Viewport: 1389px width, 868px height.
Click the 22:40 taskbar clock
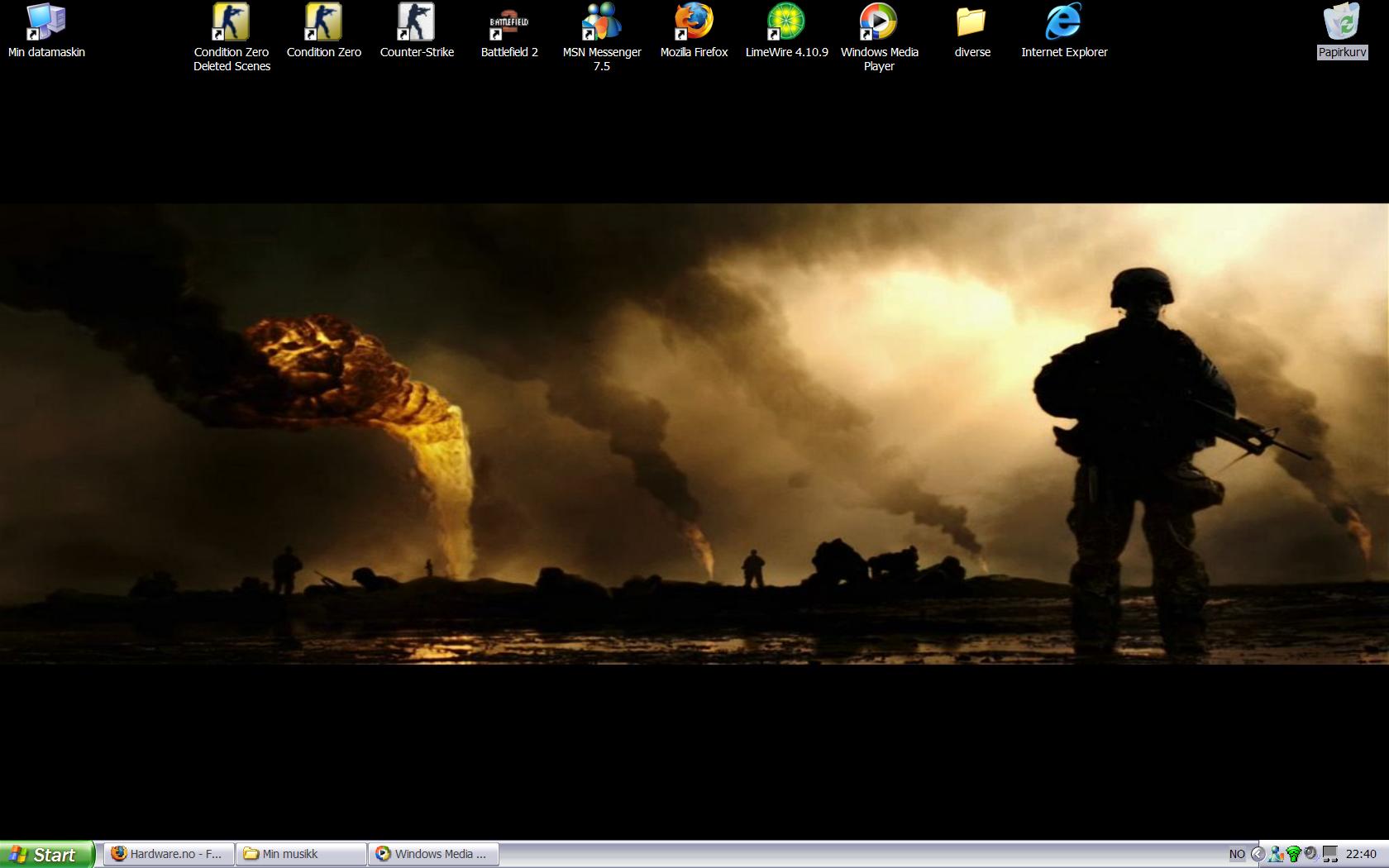click(x=1361, y=855)
